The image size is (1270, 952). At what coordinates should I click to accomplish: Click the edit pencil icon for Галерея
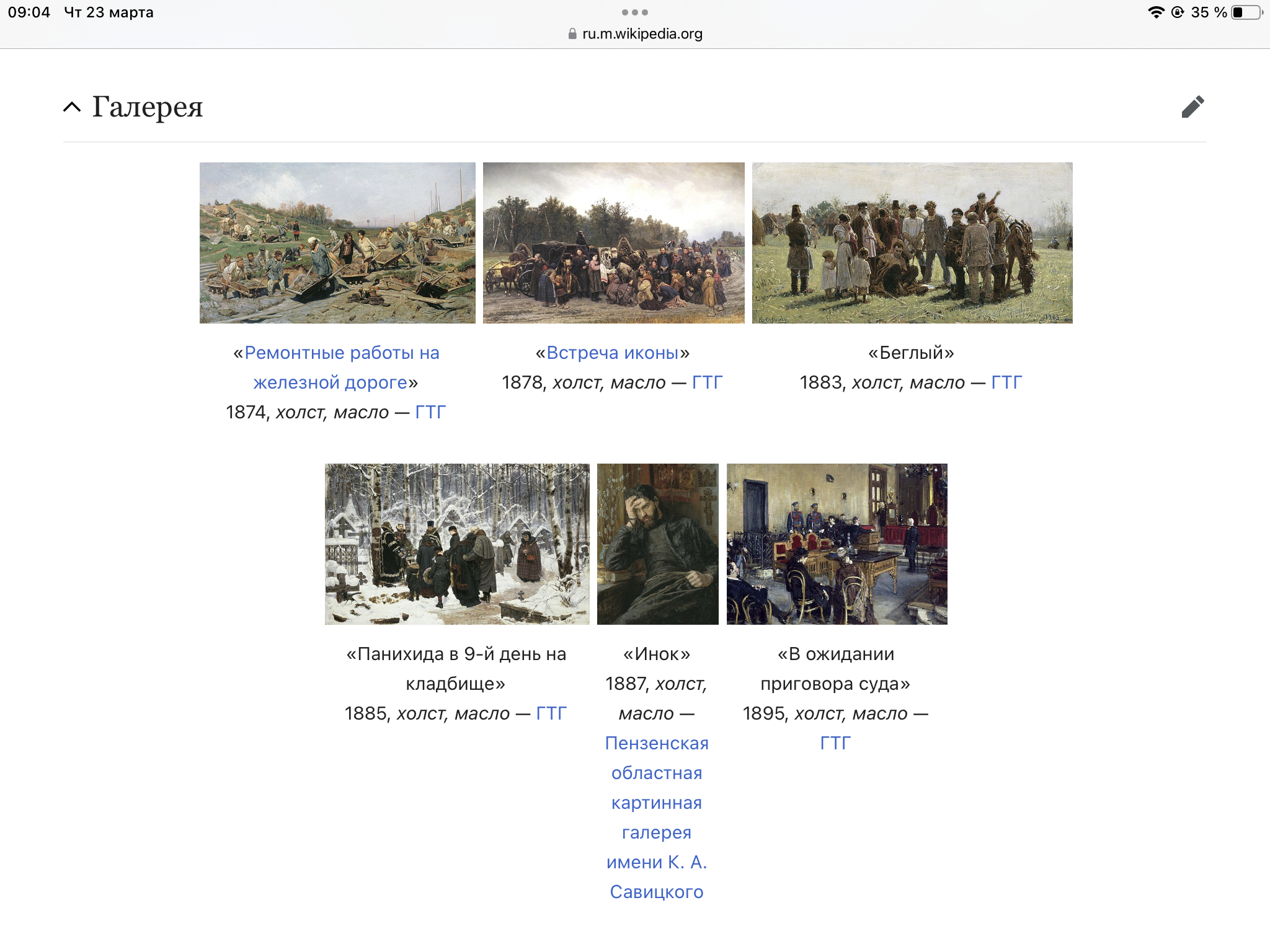pyautogui.click(x=1192, y=107)
